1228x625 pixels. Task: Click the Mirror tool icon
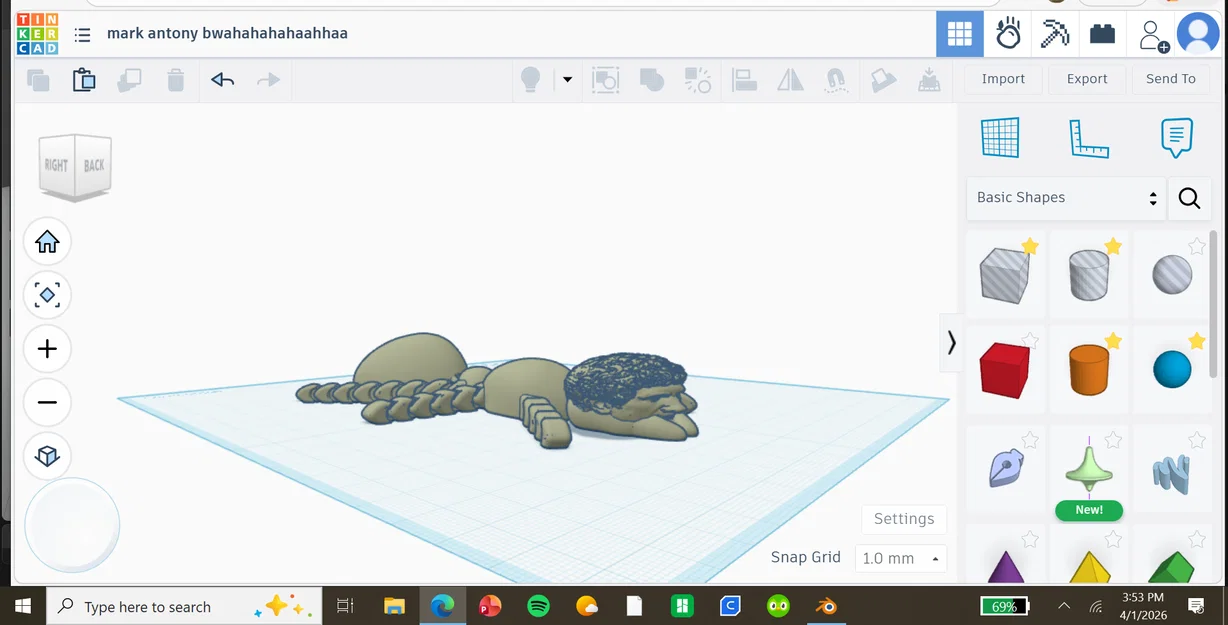click(x=790, y=79)
